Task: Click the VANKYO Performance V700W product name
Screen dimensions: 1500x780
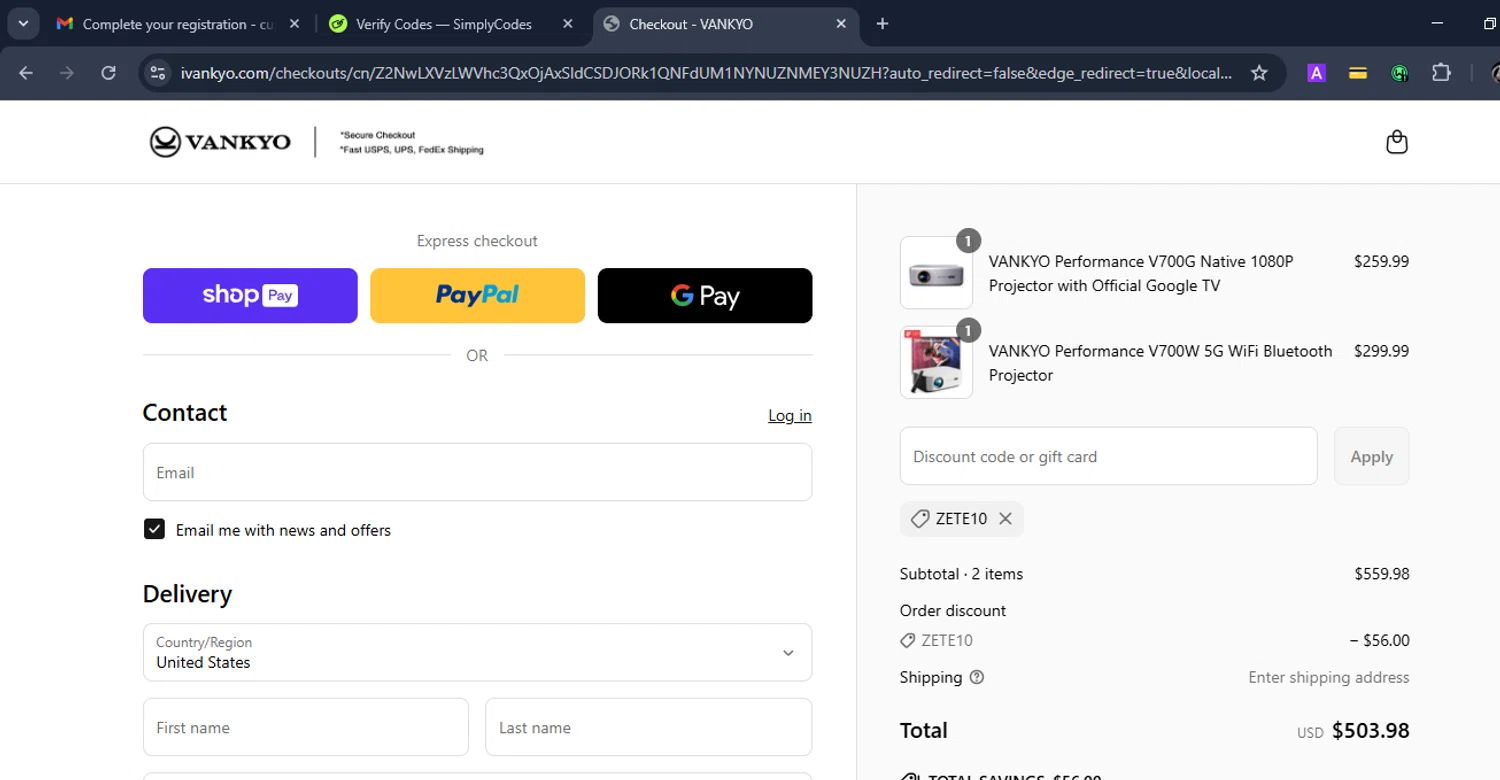Action: point(1160,363)
